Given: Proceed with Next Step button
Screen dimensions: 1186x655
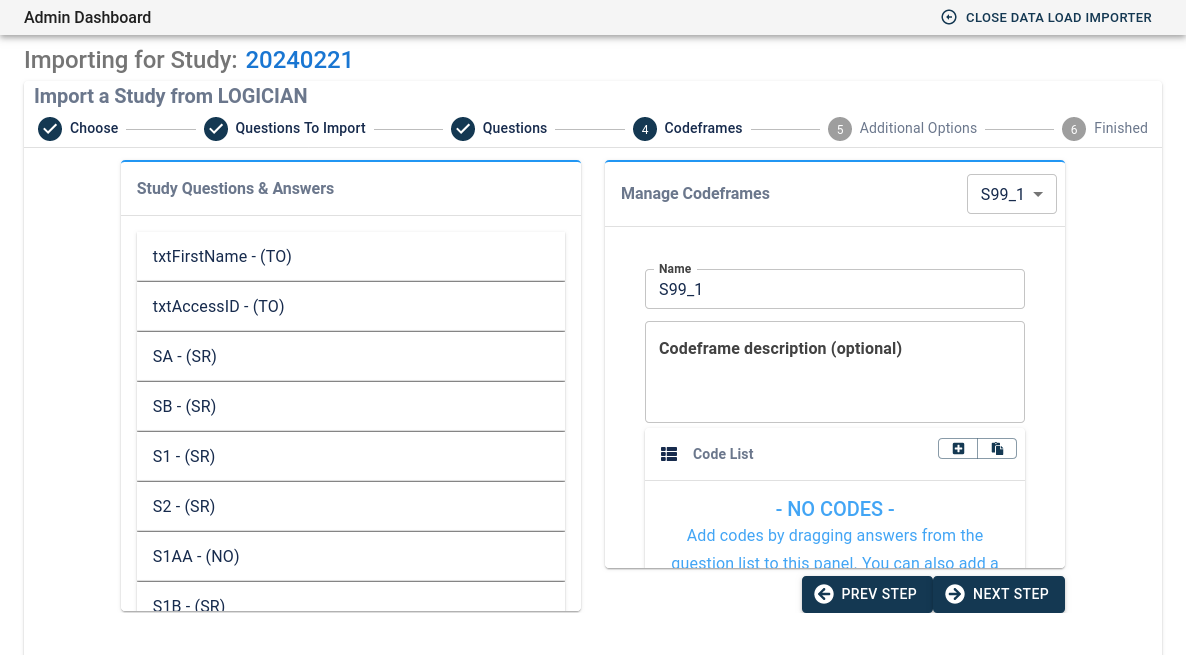Looking at the screenshot, I should click(x=998, y=594).
